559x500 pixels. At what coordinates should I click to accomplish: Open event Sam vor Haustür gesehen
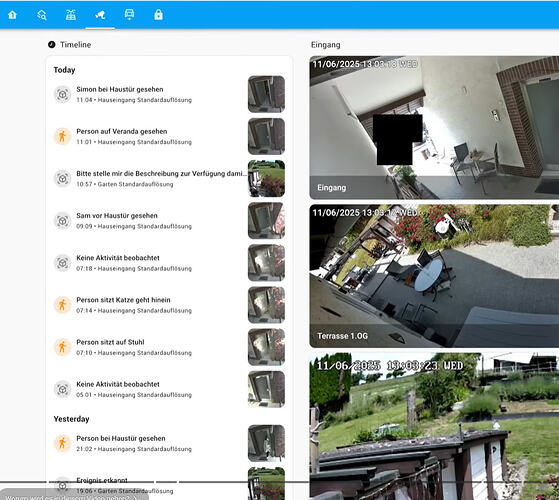[x=169, y=221]
